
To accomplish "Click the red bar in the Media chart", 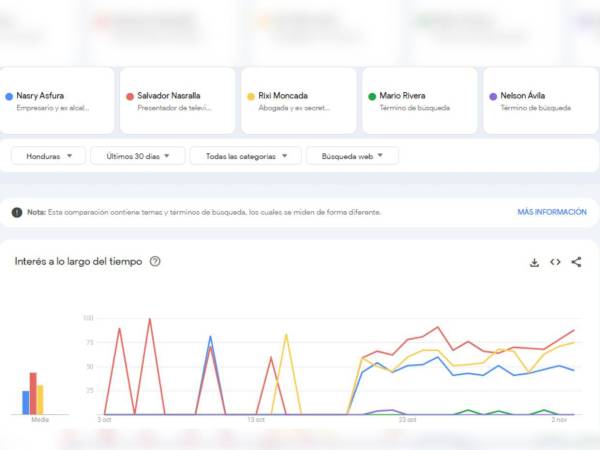I will point(33,394).
